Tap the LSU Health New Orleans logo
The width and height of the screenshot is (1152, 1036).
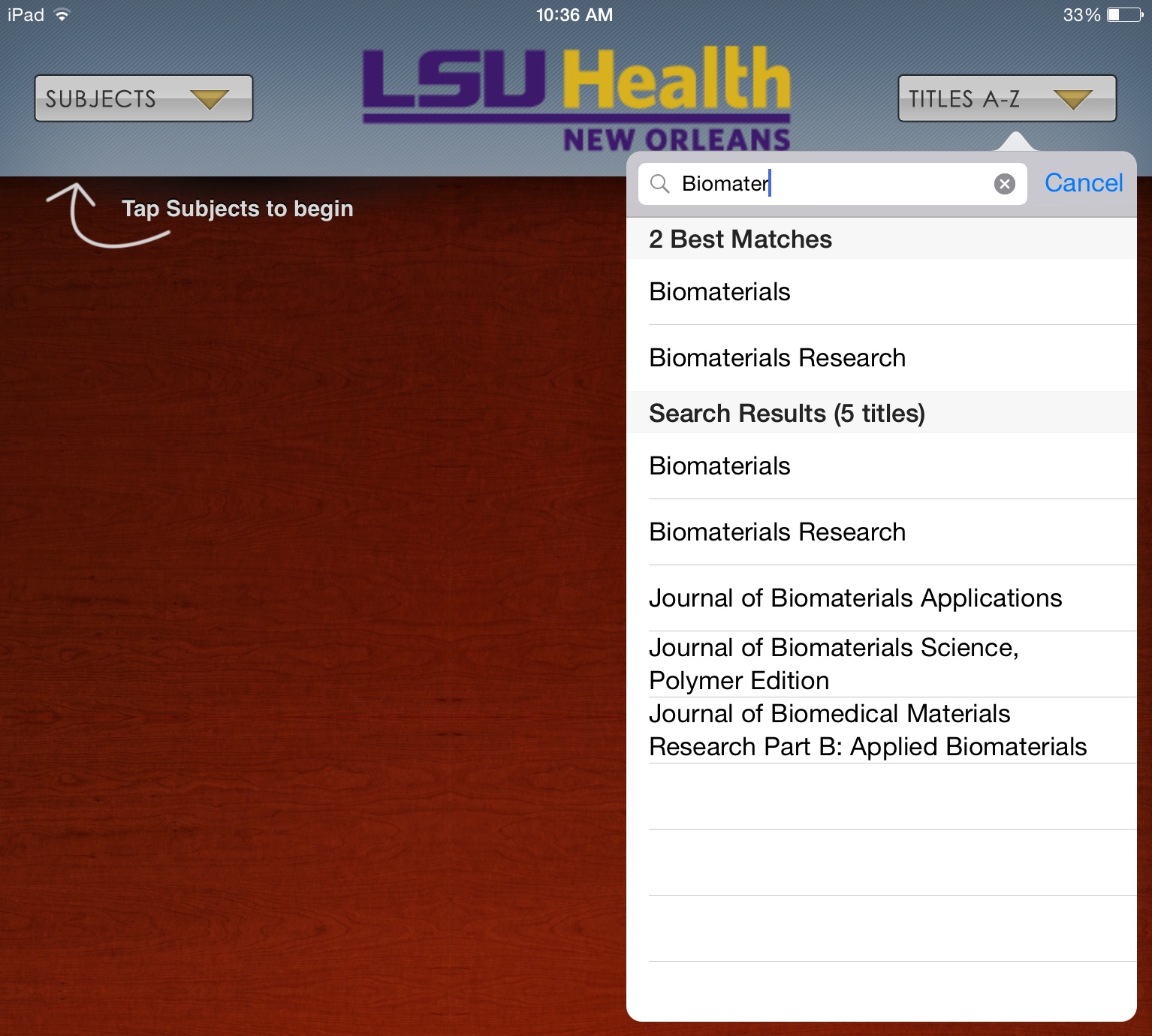point(577,98)
